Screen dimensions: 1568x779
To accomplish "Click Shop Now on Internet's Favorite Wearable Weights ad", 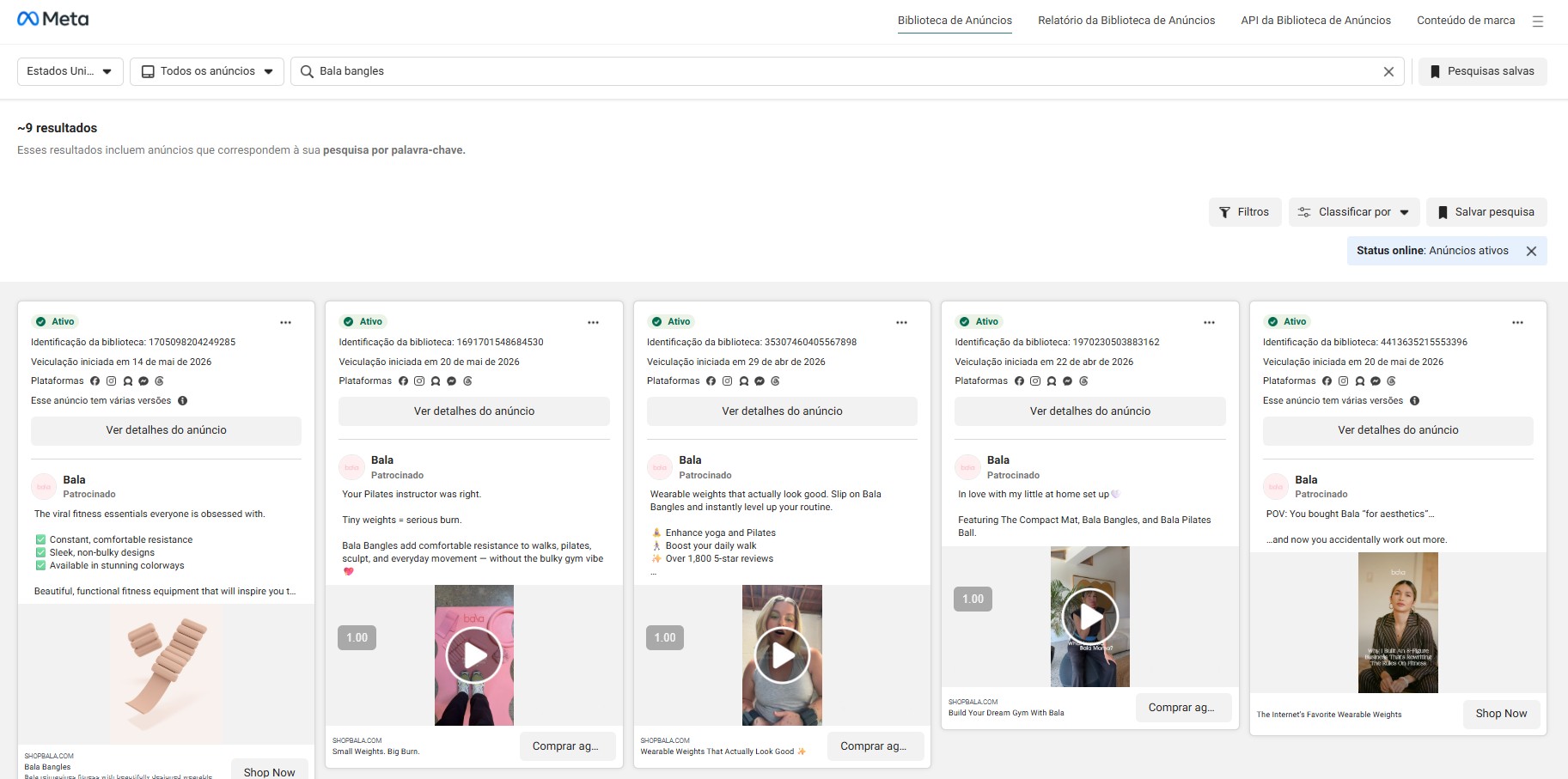I will 1501,714.
